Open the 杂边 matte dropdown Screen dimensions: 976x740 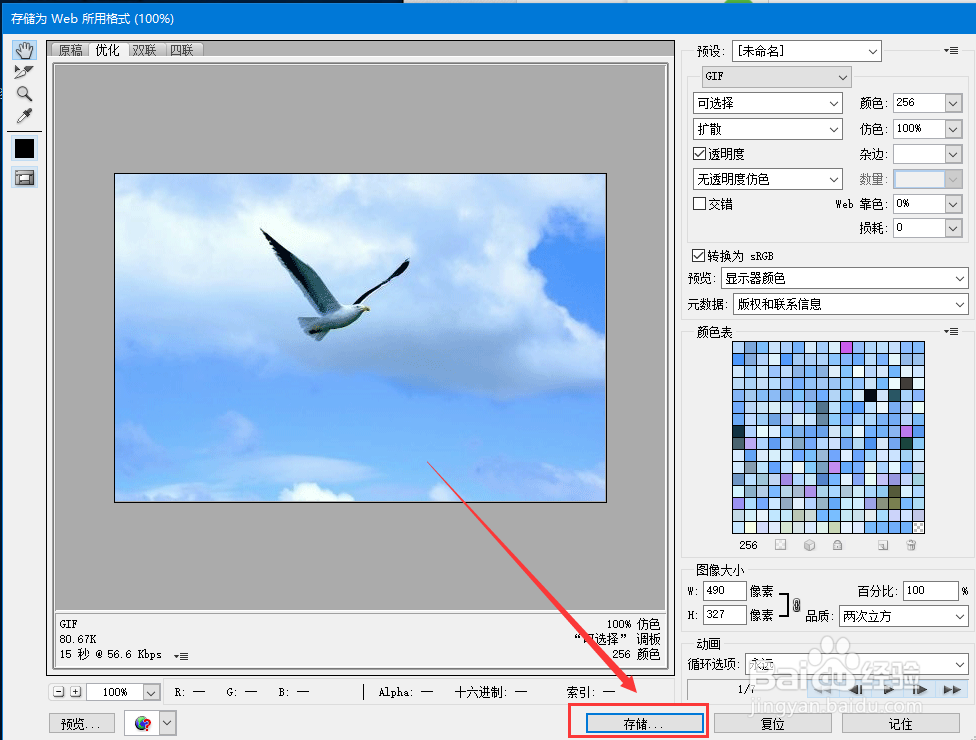[953, 154]
